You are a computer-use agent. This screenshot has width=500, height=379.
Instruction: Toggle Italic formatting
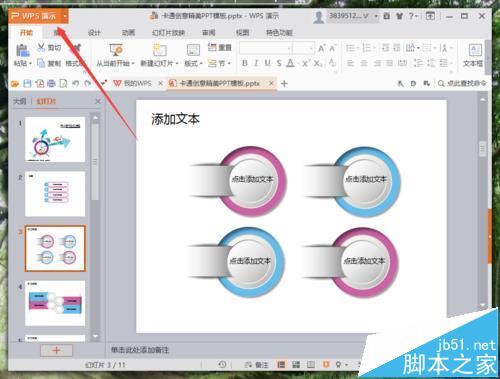pos(256,63)
